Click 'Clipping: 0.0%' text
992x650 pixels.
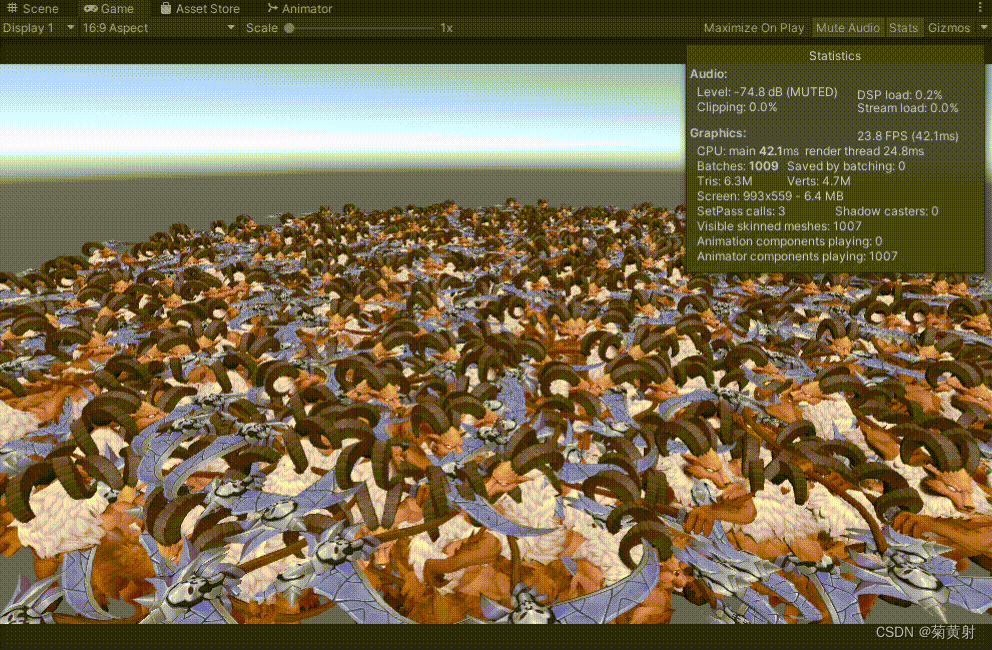coord(737,107)
